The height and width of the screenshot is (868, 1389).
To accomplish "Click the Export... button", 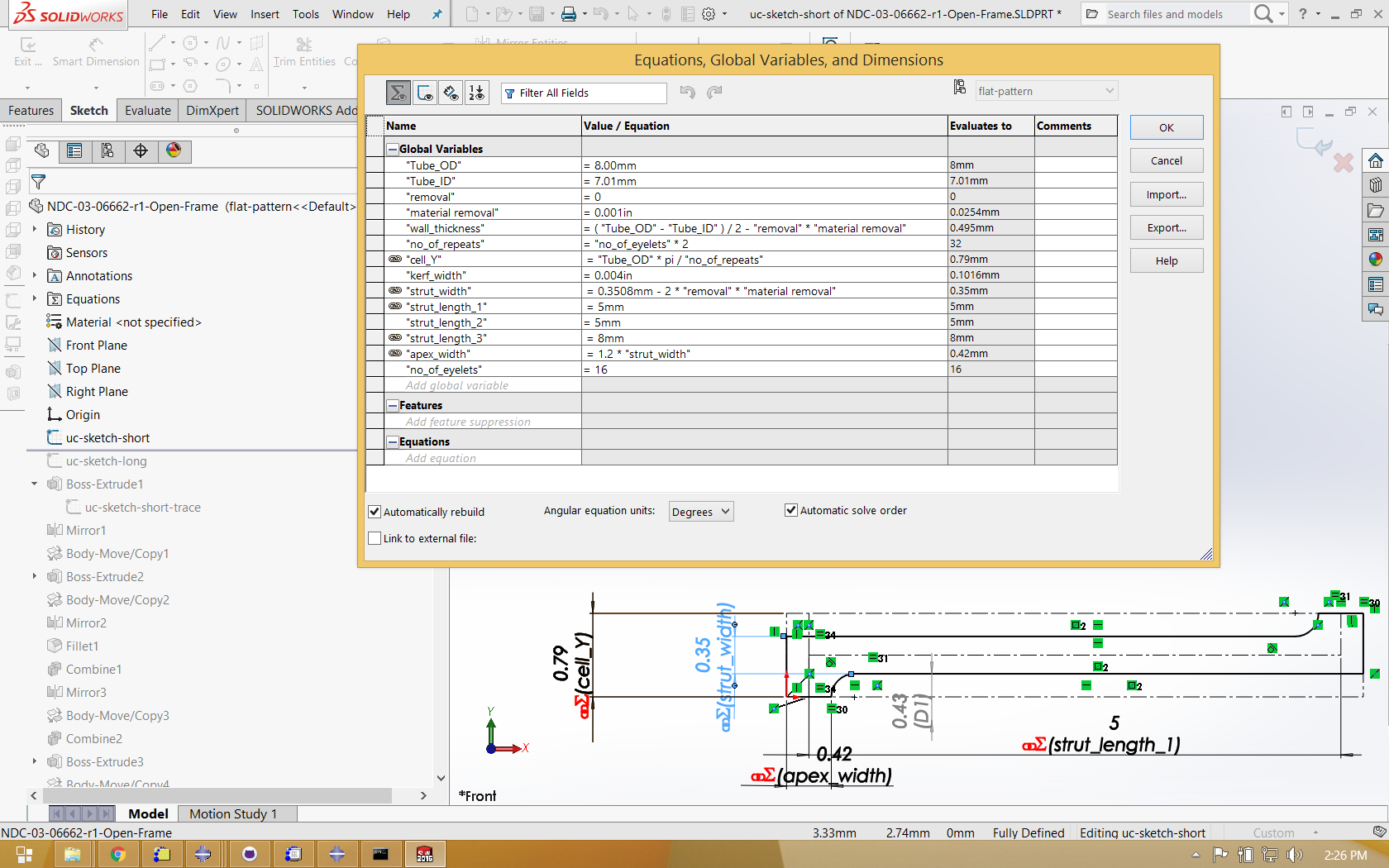I will pyautogui.click(x=1167, y=228).
